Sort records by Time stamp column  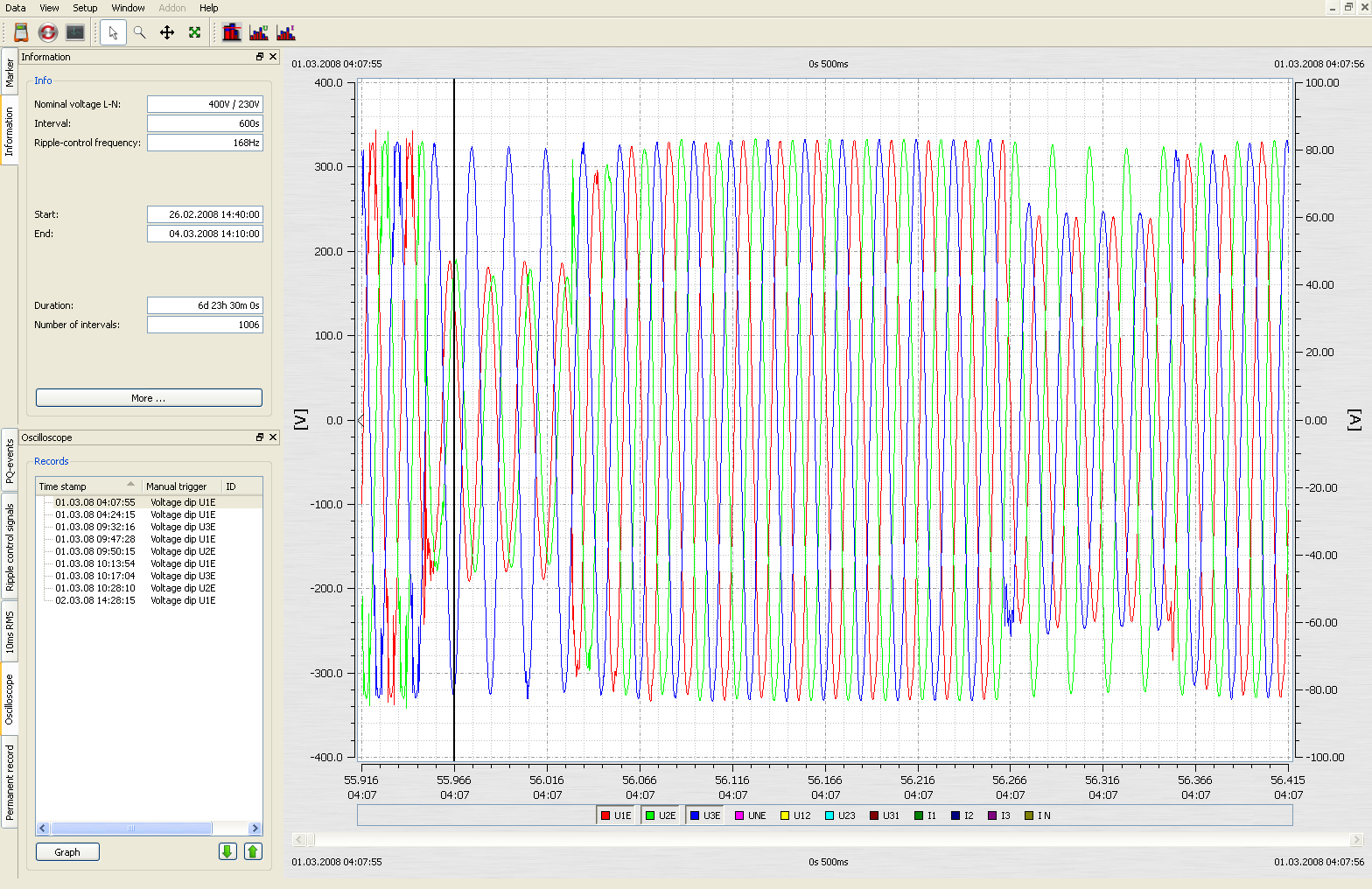tap(88, 486)
